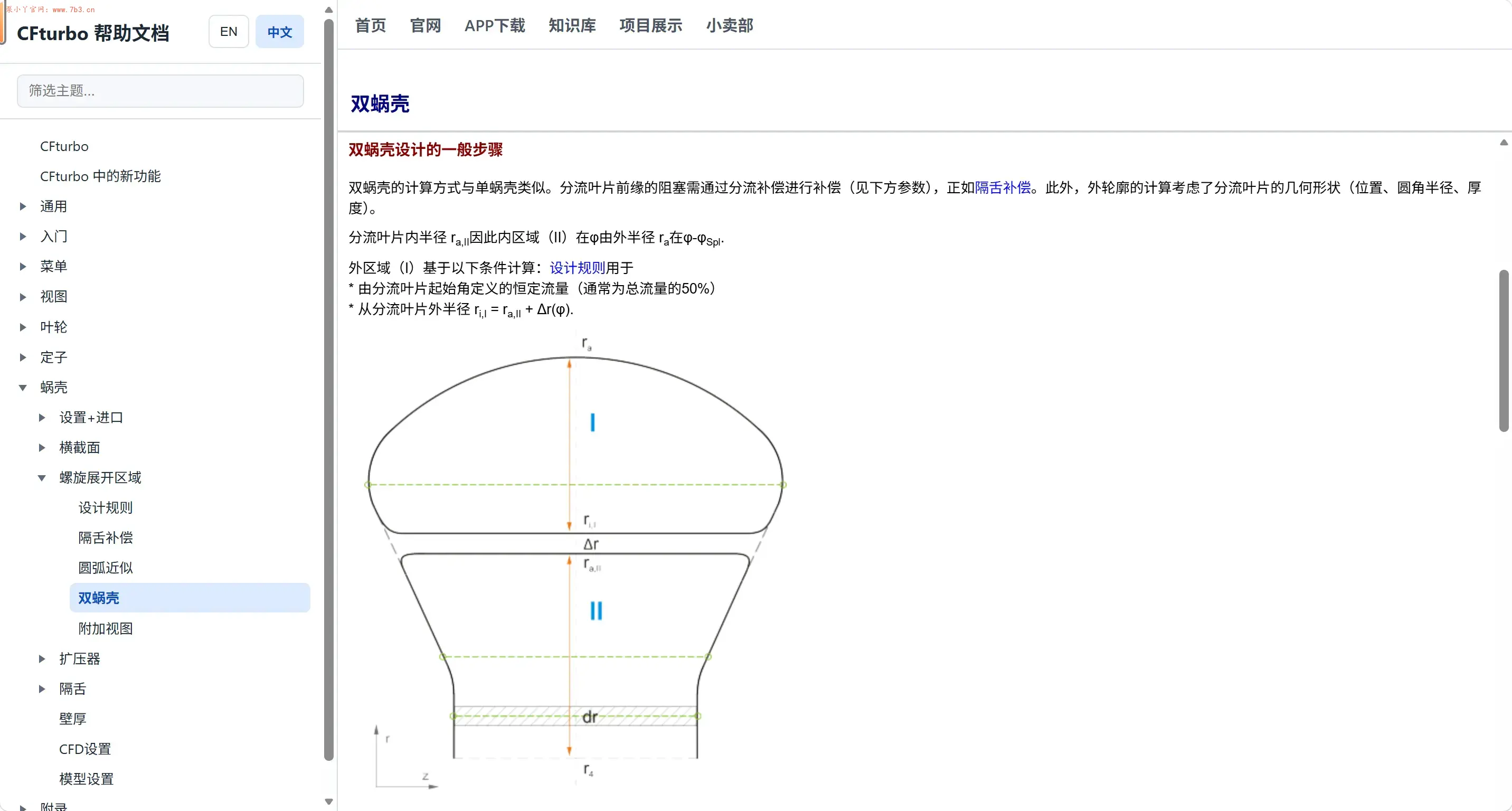The image size is (1512, 811).
Task: Click the content pane scrollbar thumb
Action: point(1504,351)
